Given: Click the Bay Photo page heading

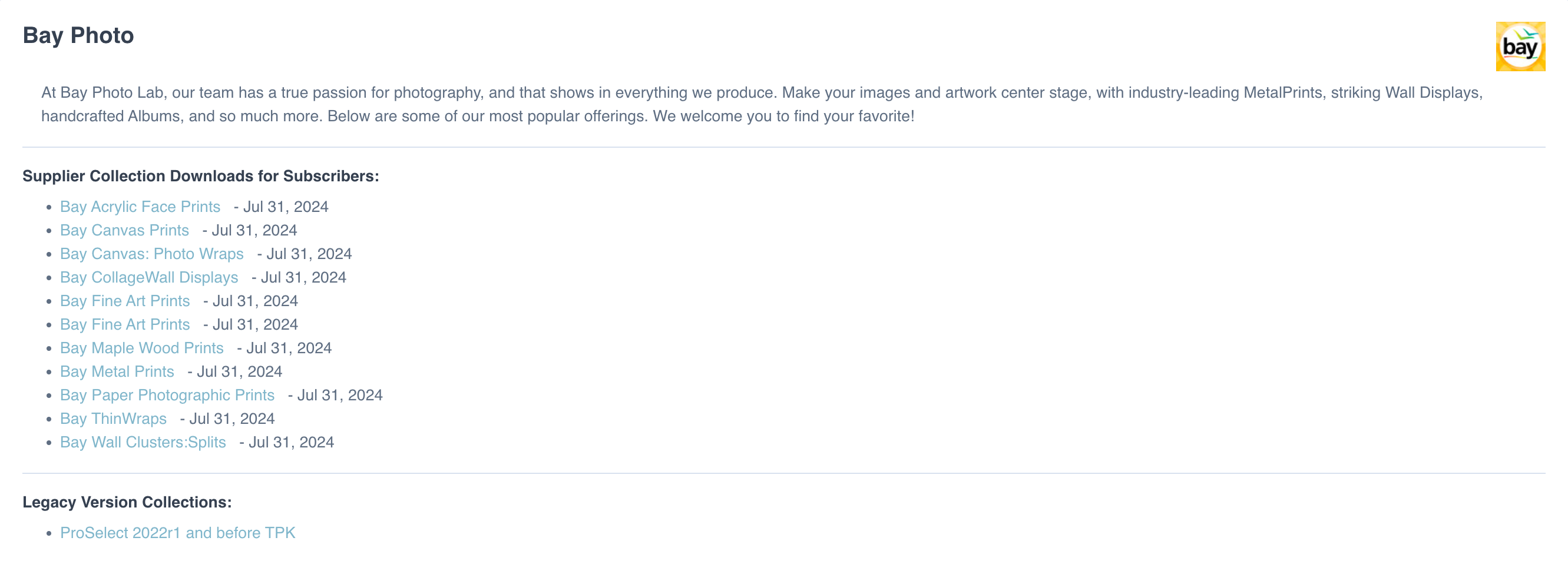Looking at the screenshot, I should 78,35.
